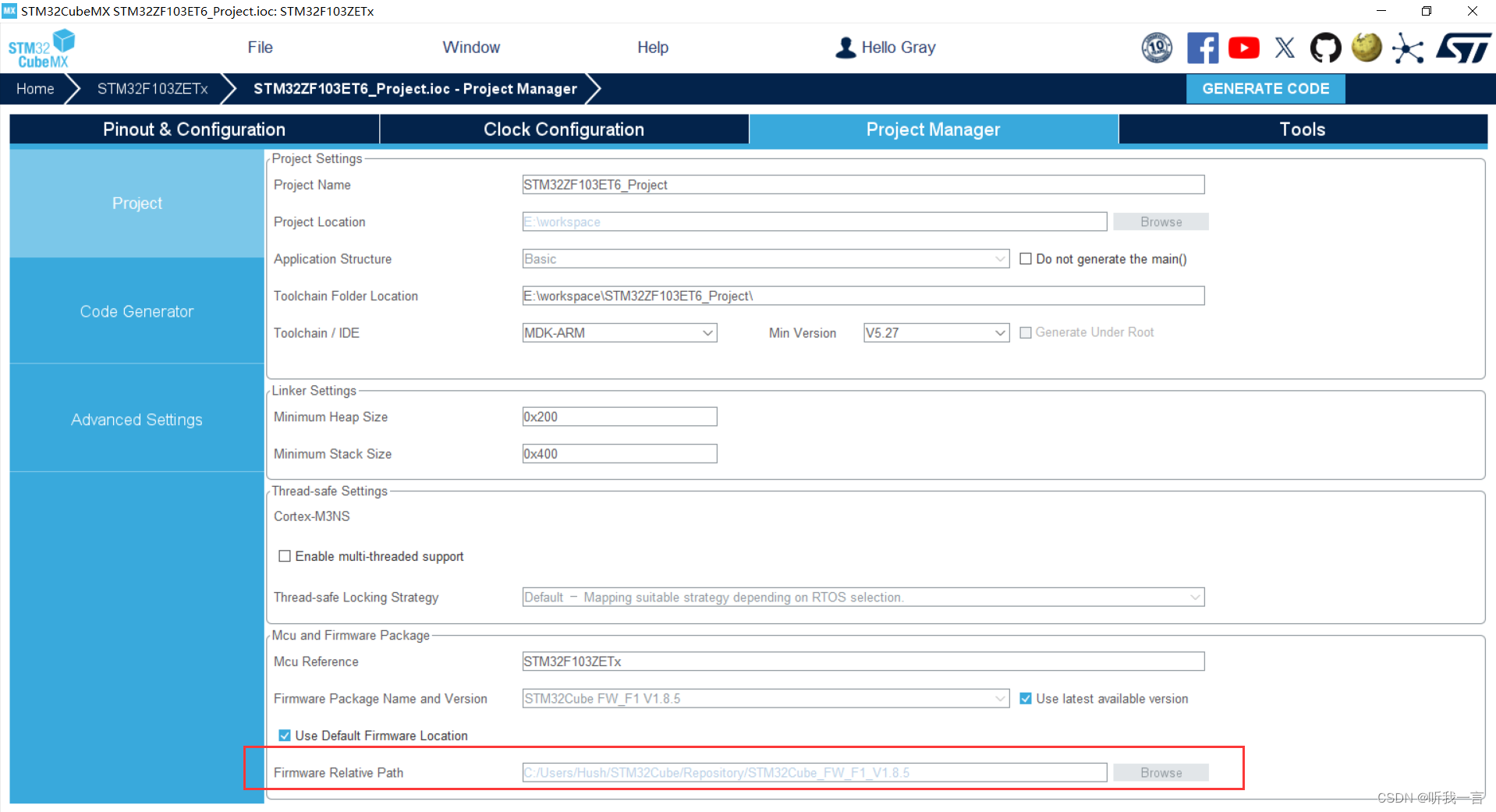Open the Help menu
This screenshot has width=1496, height=812.
[x=653, y=48]
